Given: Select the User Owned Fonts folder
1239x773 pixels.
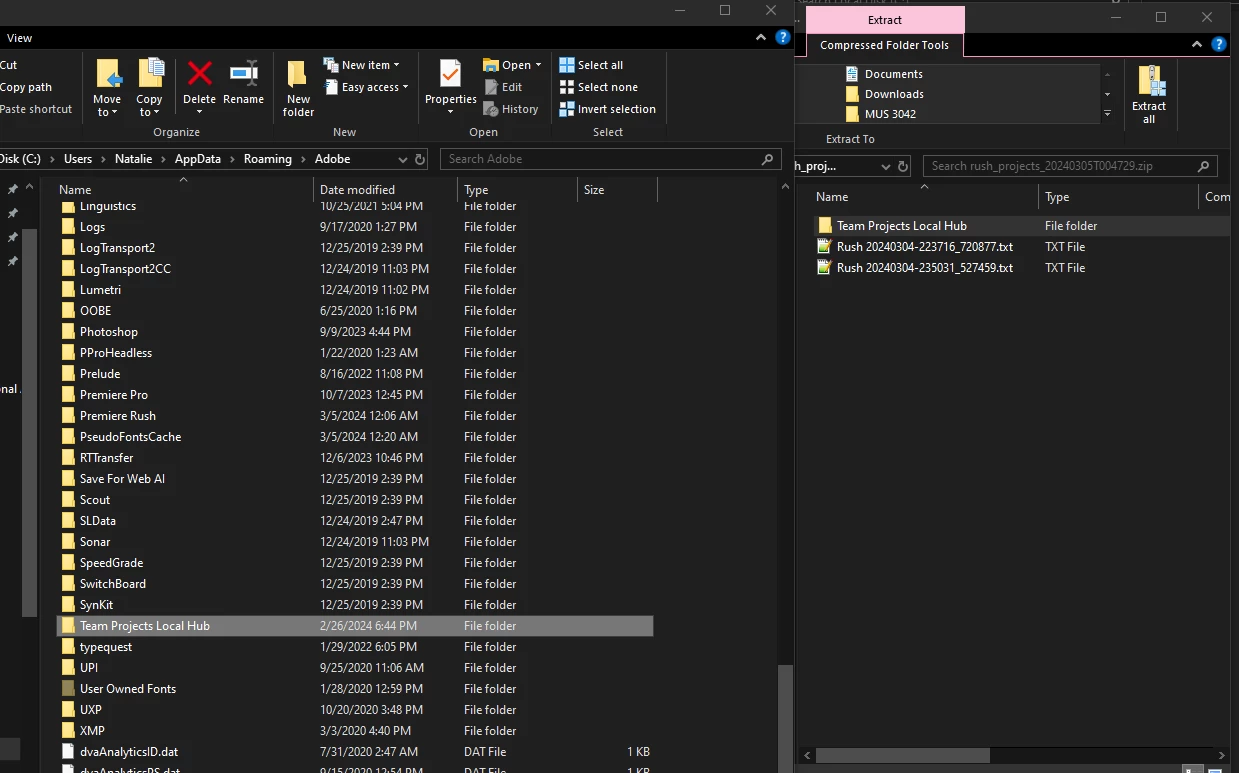Looking at the screenshot, I should (355, 689).
